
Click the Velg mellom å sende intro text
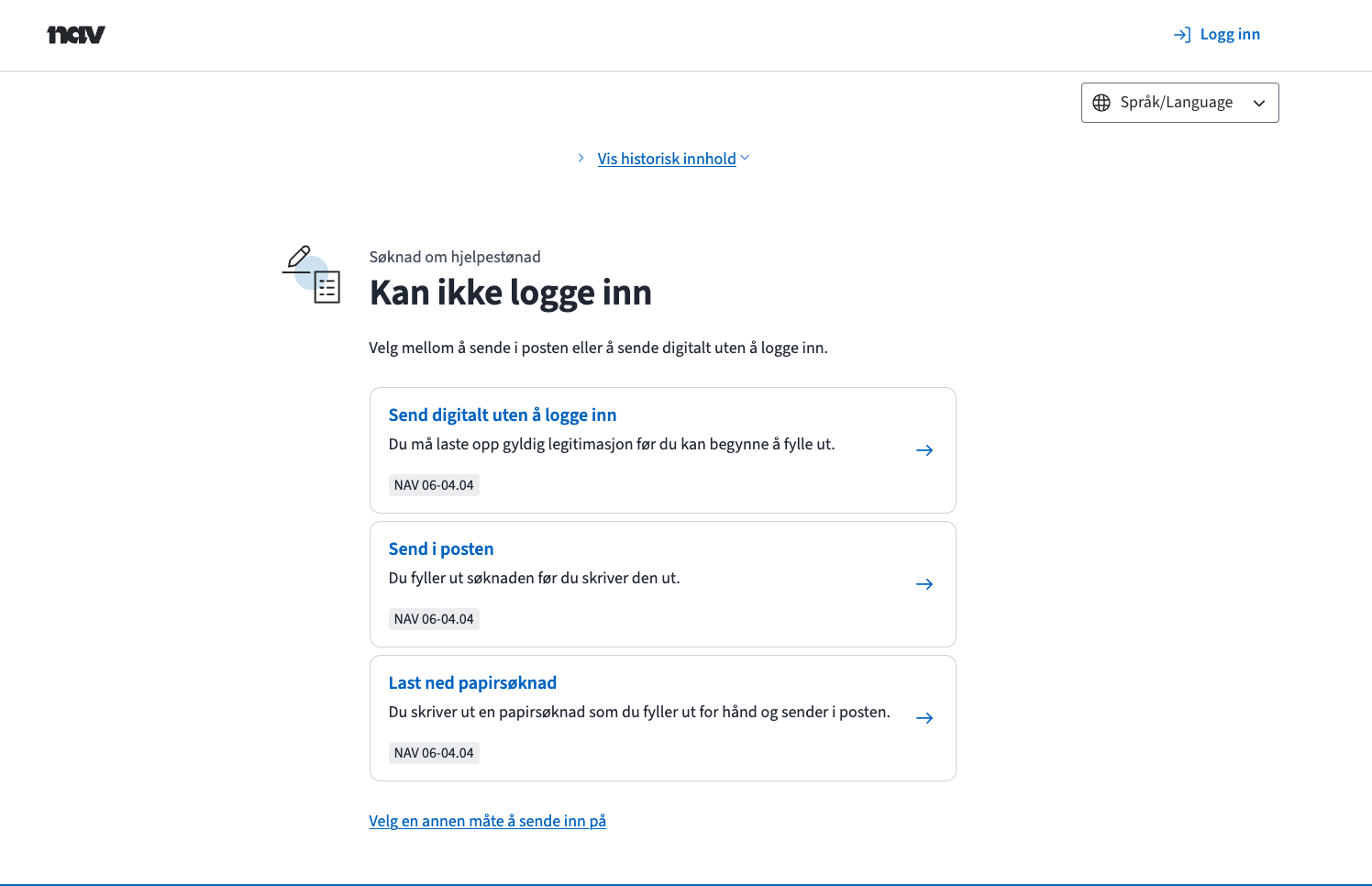pos(598,348)
